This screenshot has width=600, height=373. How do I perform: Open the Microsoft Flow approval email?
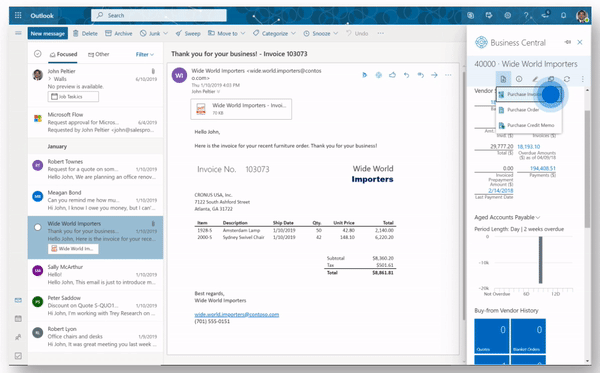click(95, 122)
